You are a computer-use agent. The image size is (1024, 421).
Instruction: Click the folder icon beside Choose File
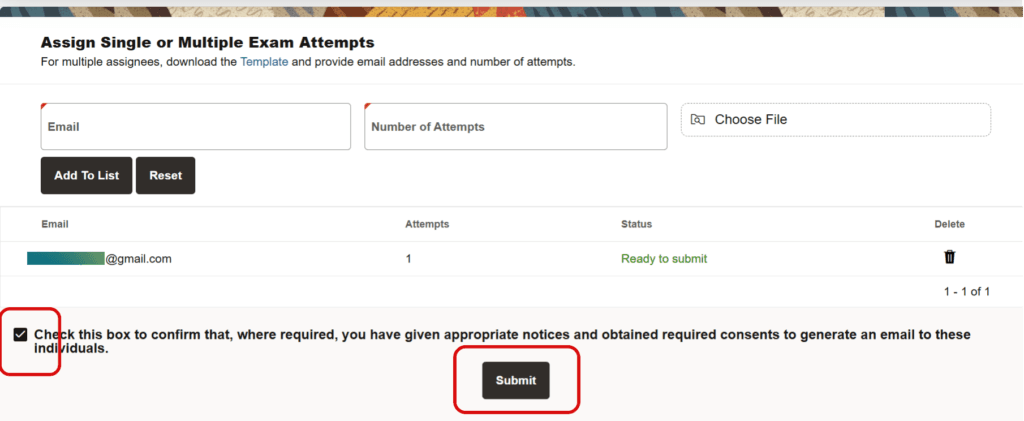[x=698, y=120]
